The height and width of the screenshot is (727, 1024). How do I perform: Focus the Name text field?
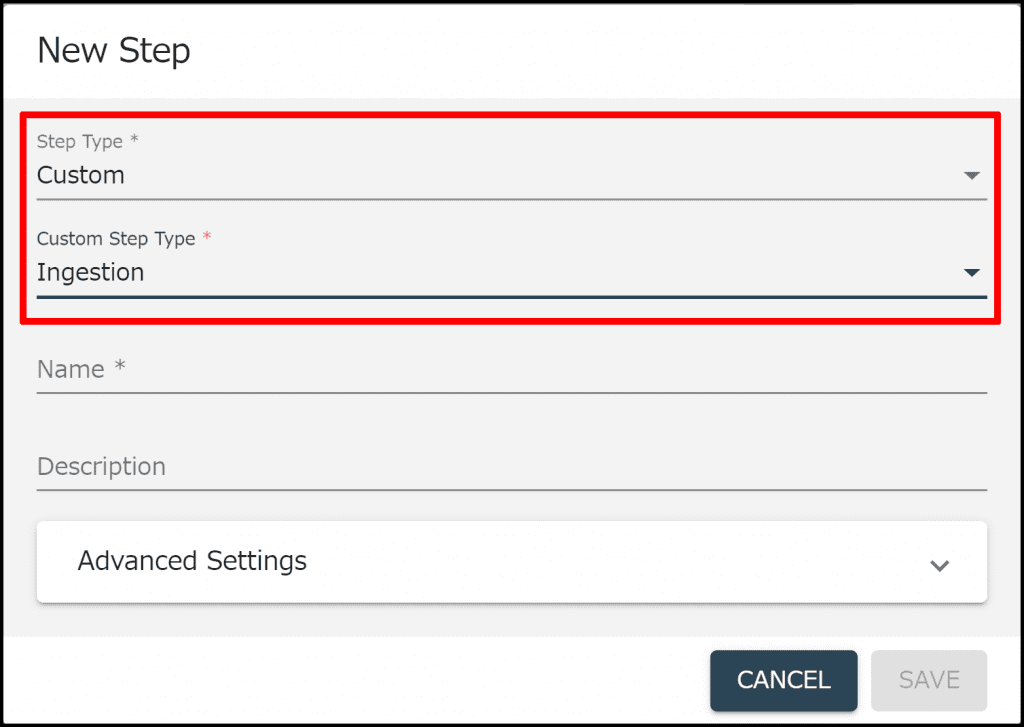pyautogui.click(x=510, y=370)
